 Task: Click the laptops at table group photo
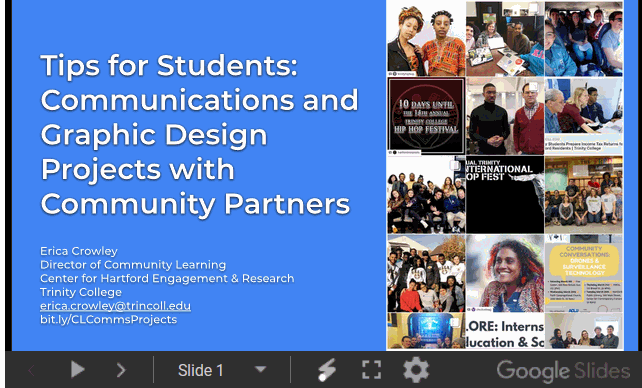505,38
